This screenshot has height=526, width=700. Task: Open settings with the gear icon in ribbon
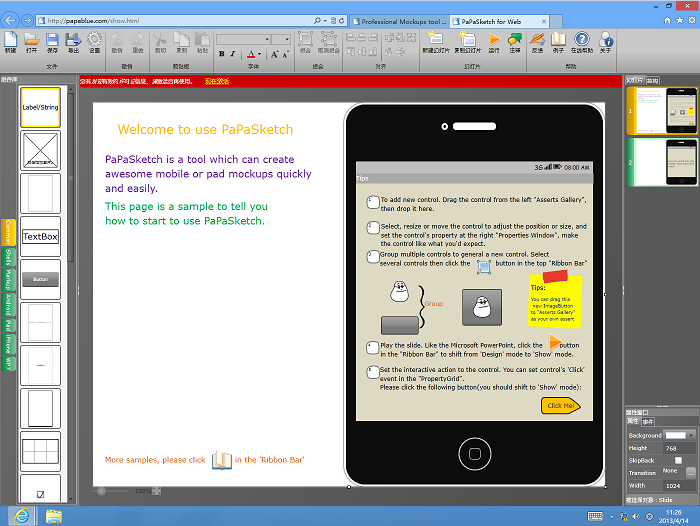(94, 42)
